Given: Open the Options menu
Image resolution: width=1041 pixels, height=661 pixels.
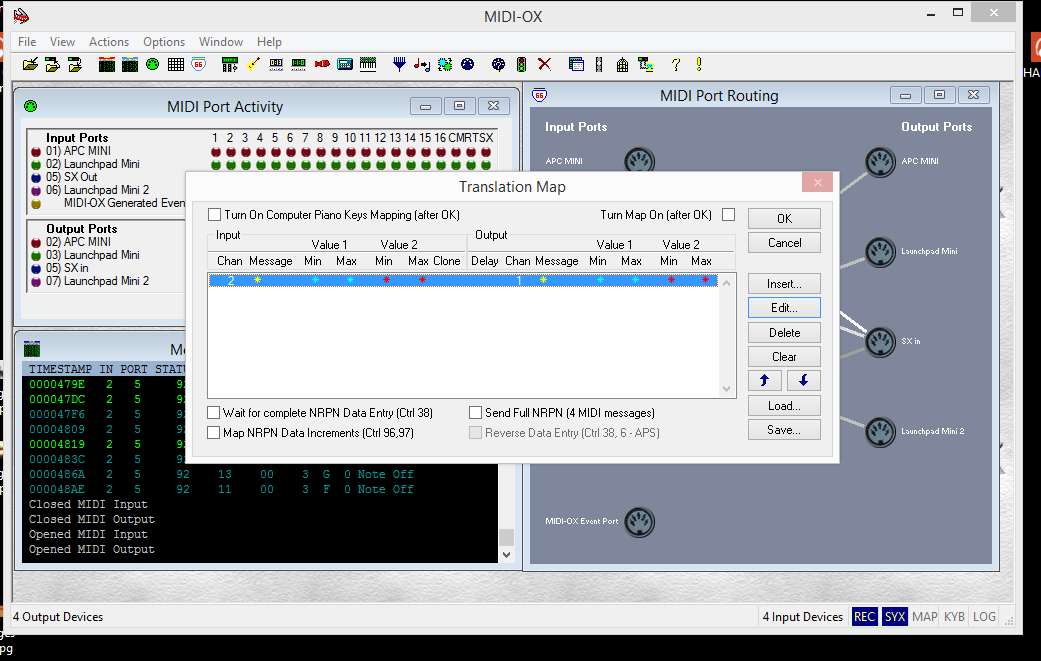Looking at the screenshot, I should tap(164, 42).
